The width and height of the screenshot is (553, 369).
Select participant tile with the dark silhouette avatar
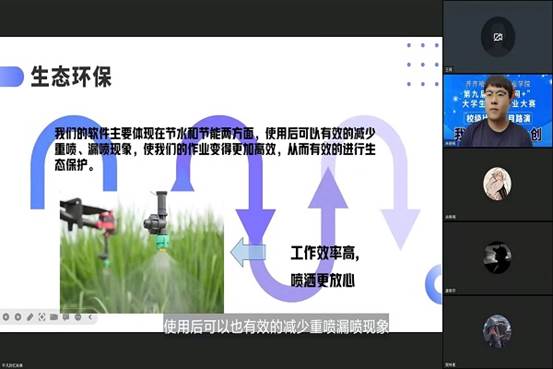(x=498, y=258)
